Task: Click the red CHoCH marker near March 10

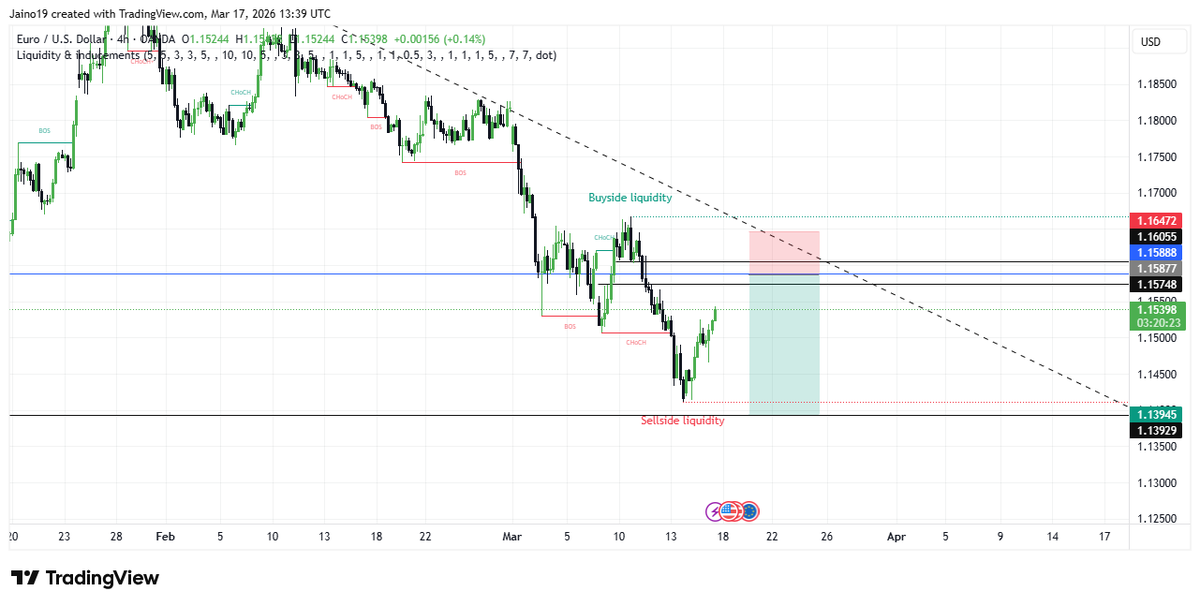Action: click(x=636, y=342)
